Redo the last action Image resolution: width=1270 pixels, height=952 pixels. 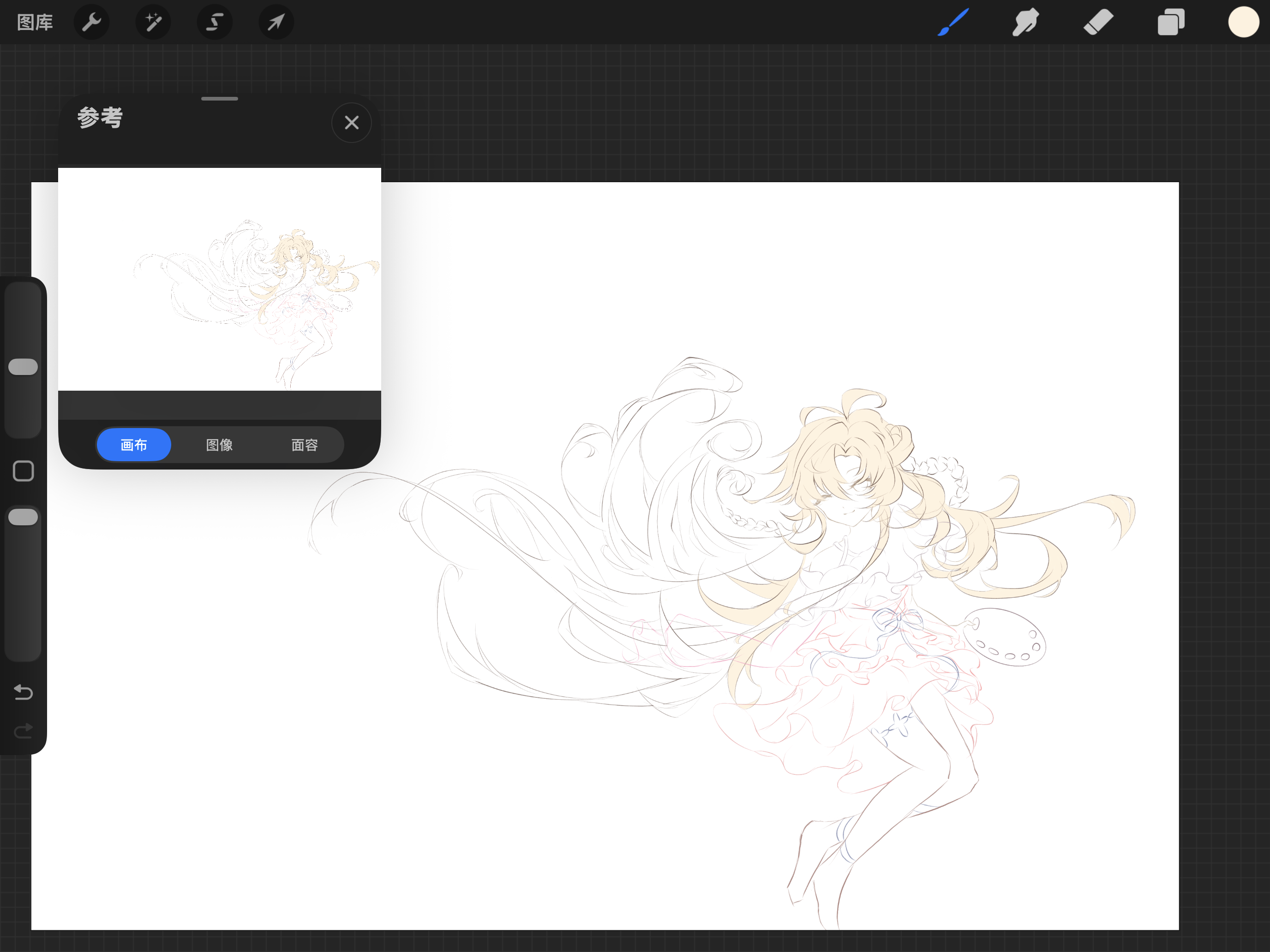[23, 731]
